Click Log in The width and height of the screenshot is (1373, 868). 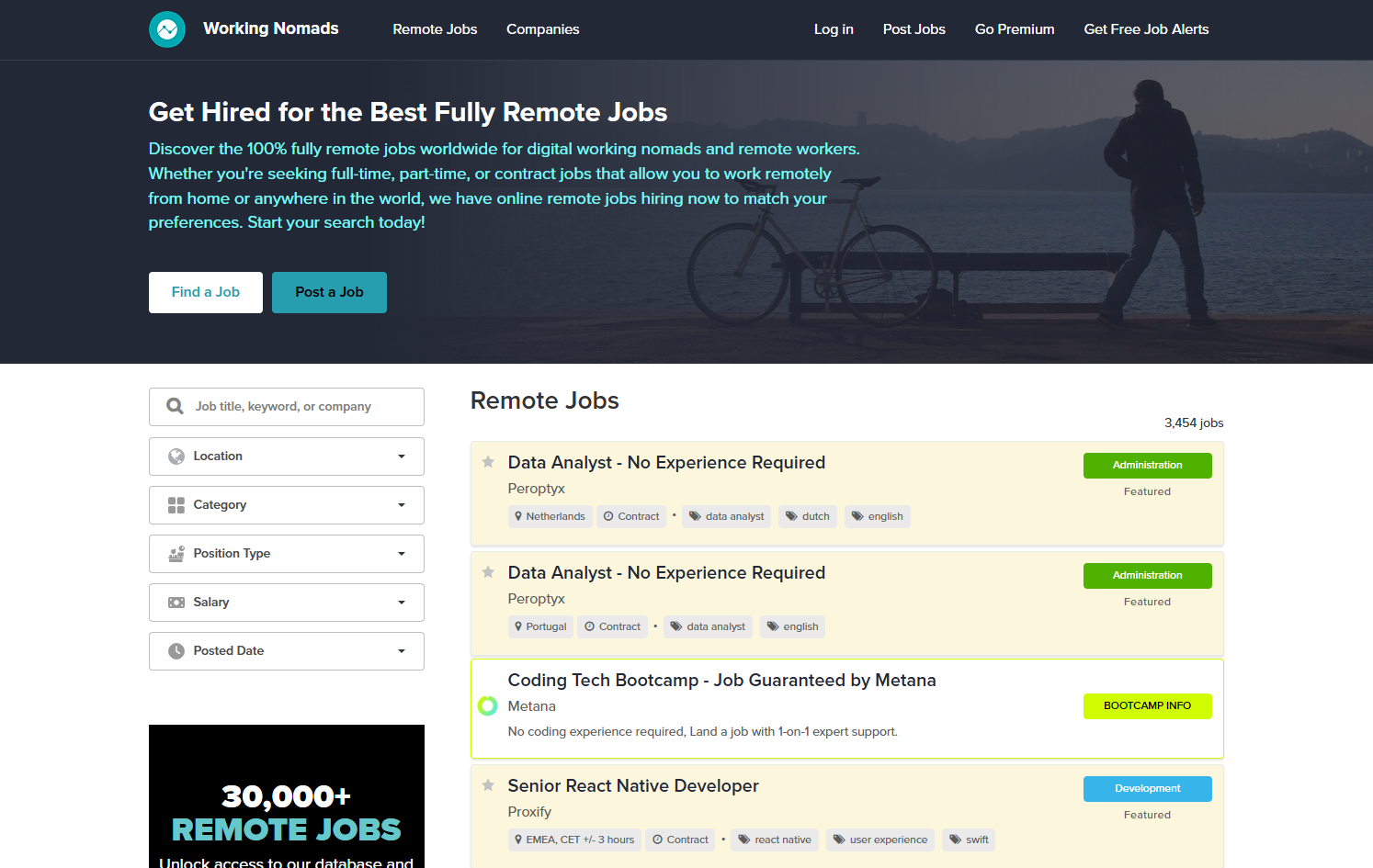(x=834, y=29)
